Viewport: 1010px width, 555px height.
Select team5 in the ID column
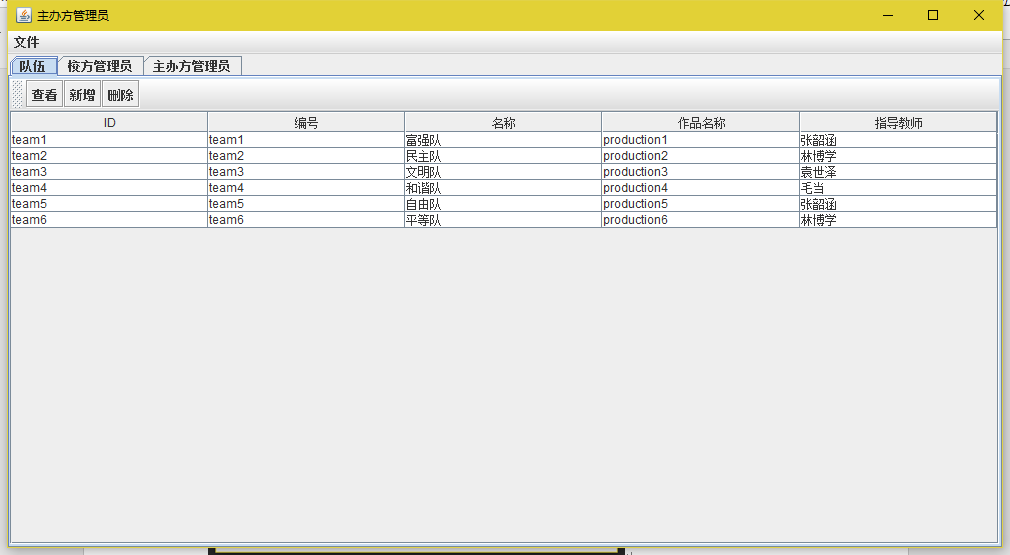pyautogui.click(x=109, y=204)
